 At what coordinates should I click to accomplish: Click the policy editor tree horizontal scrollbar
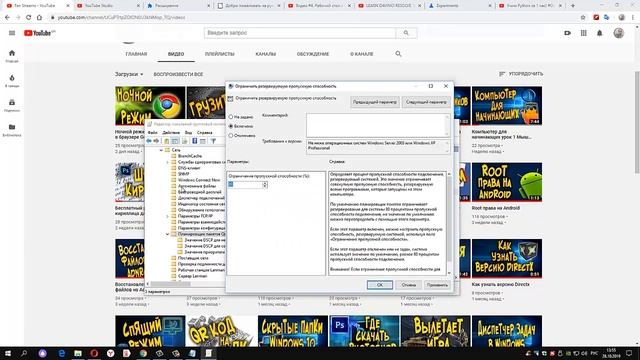(x=171, y=284)
